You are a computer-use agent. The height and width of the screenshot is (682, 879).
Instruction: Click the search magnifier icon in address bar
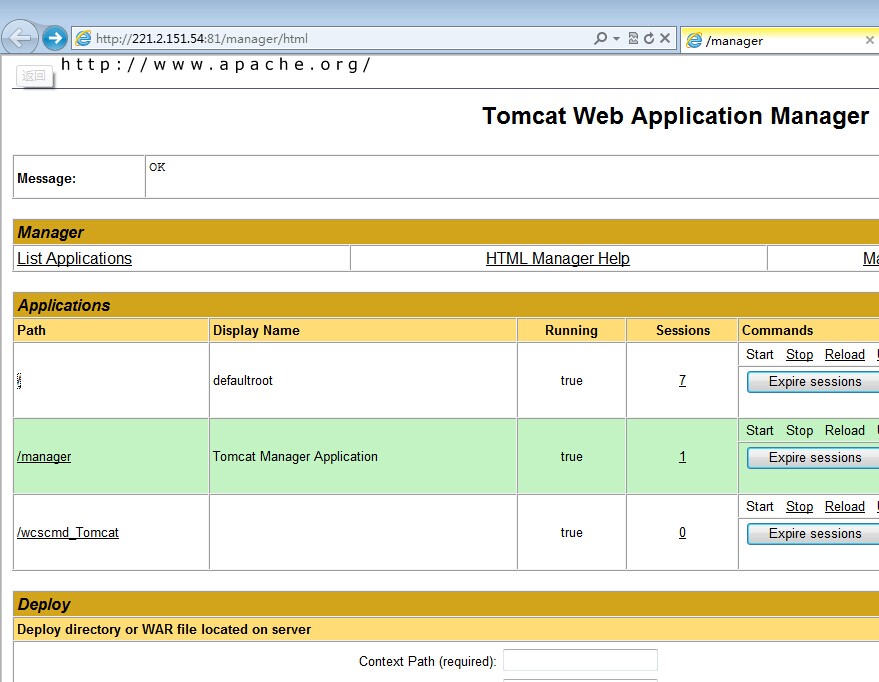click(x=600, y=38)
